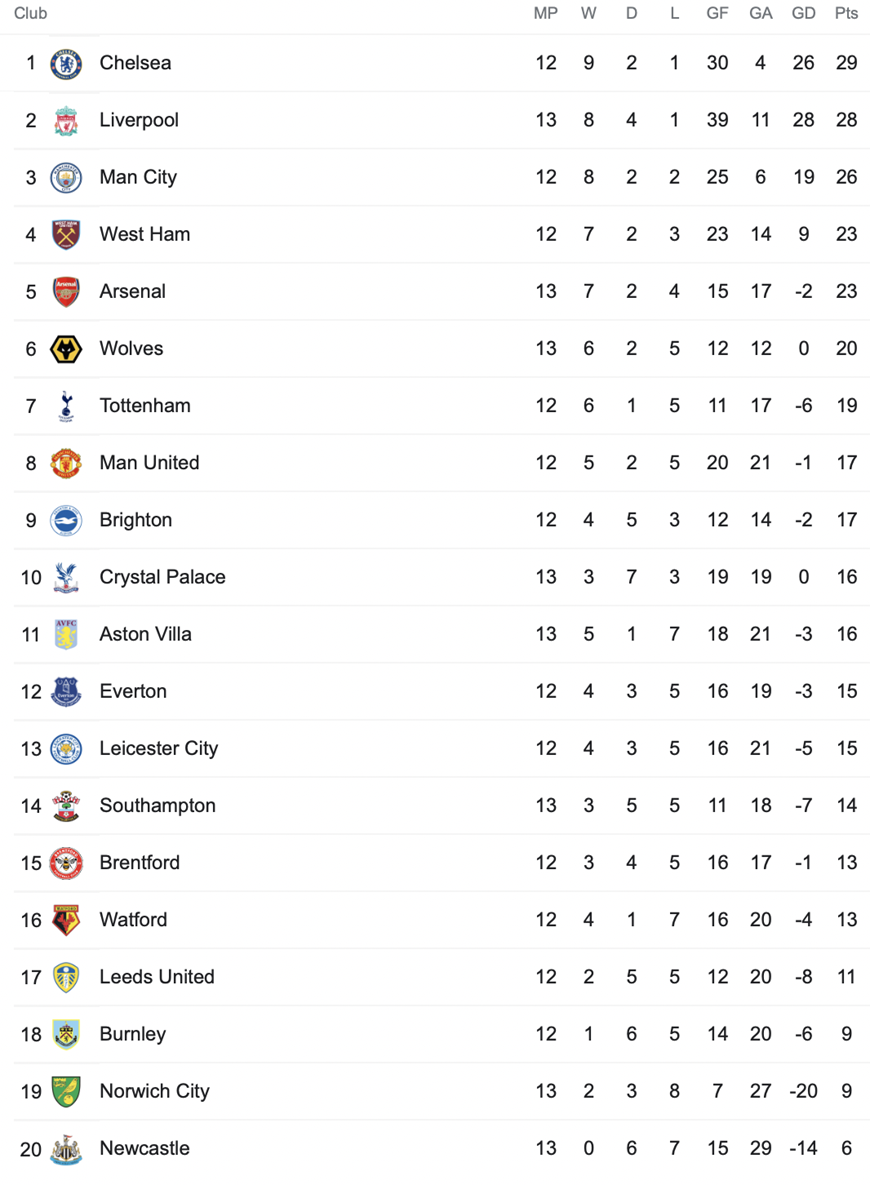
Task: Open the Crystal Palace team link
Action: [163, 577]
